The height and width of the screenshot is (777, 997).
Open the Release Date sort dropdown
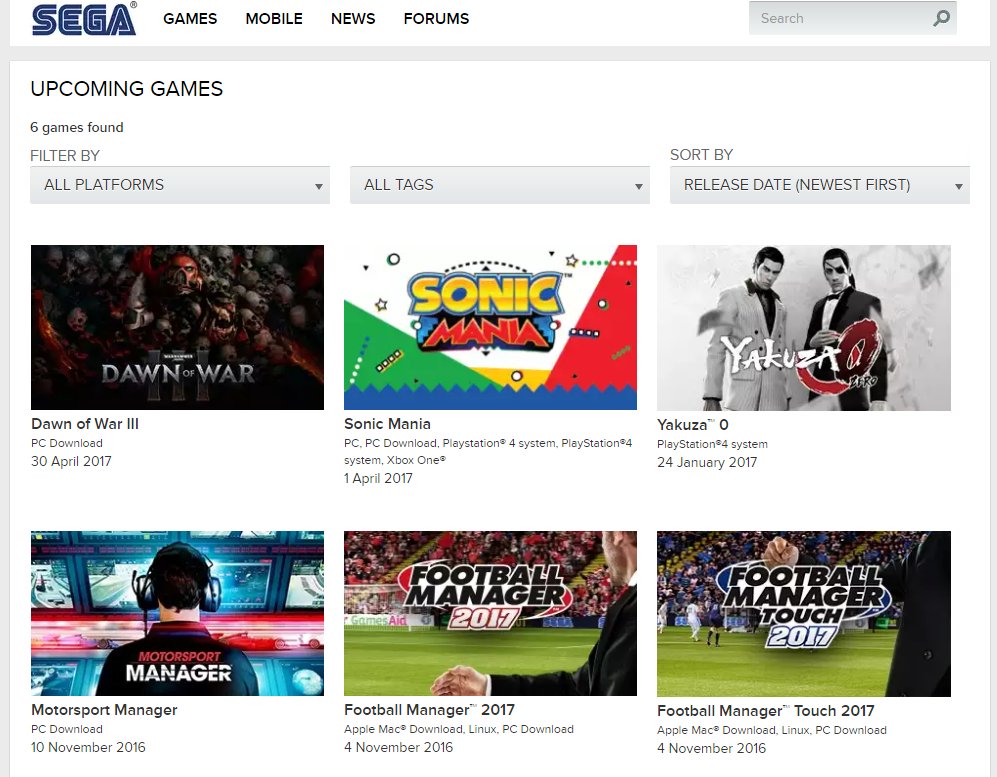click(x=819, y=185)
